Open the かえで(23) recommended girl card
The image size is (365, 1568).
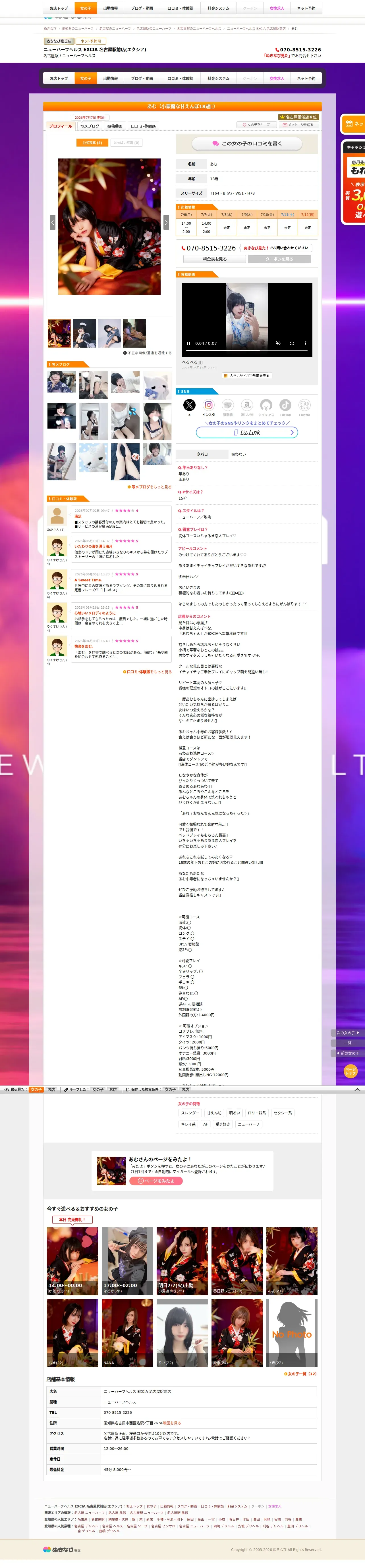(72, 1261)
